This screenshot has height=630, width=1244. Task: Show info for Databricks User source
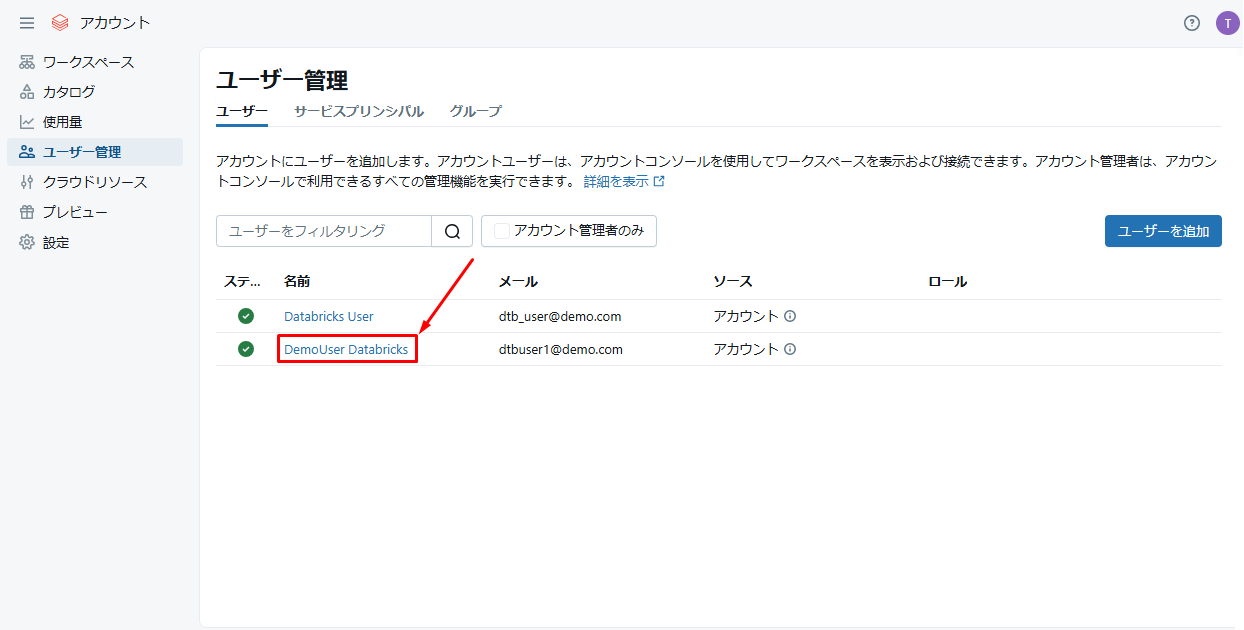click(x=790, y=316)
